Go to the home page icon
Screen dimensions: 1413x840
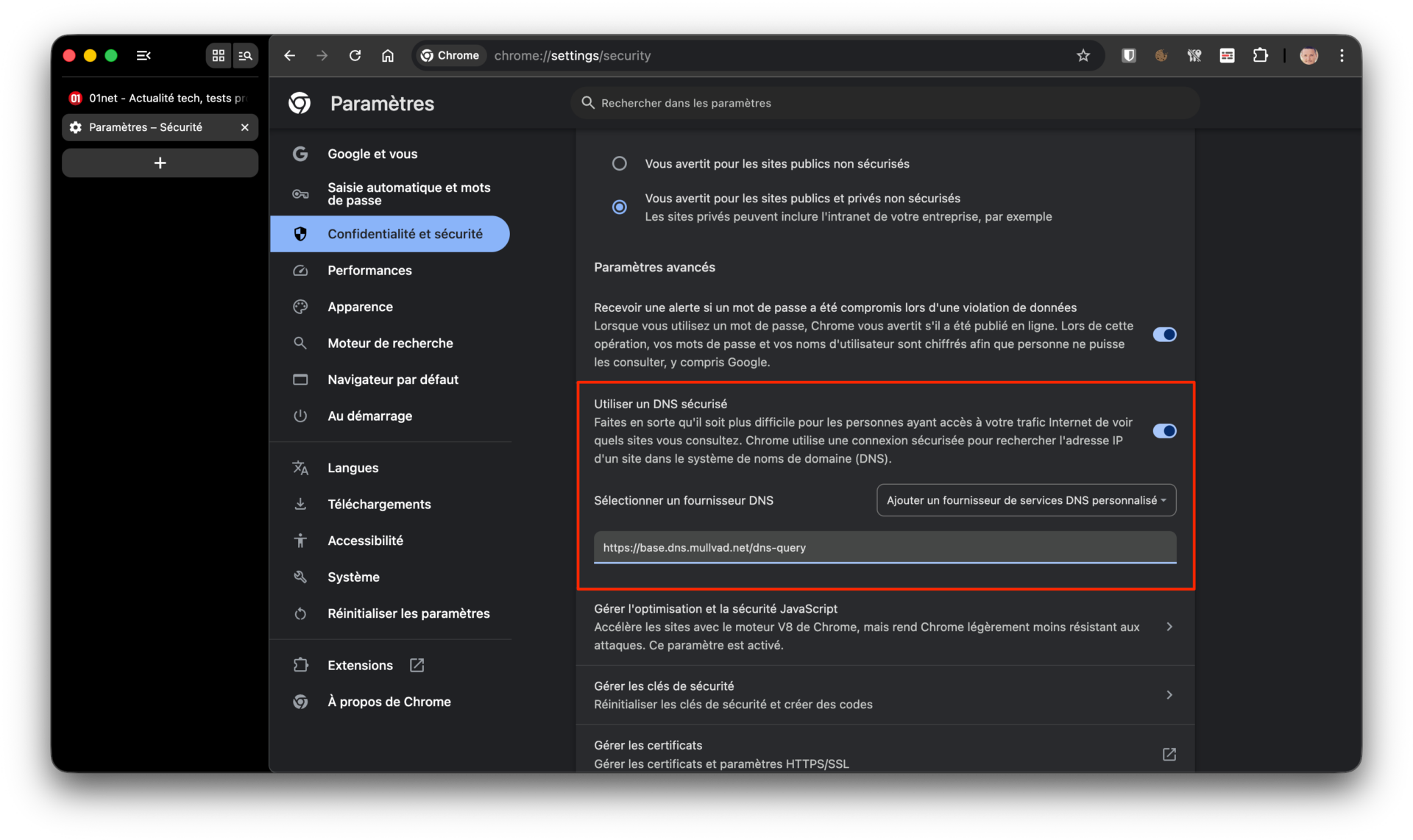tap(388, 56)
